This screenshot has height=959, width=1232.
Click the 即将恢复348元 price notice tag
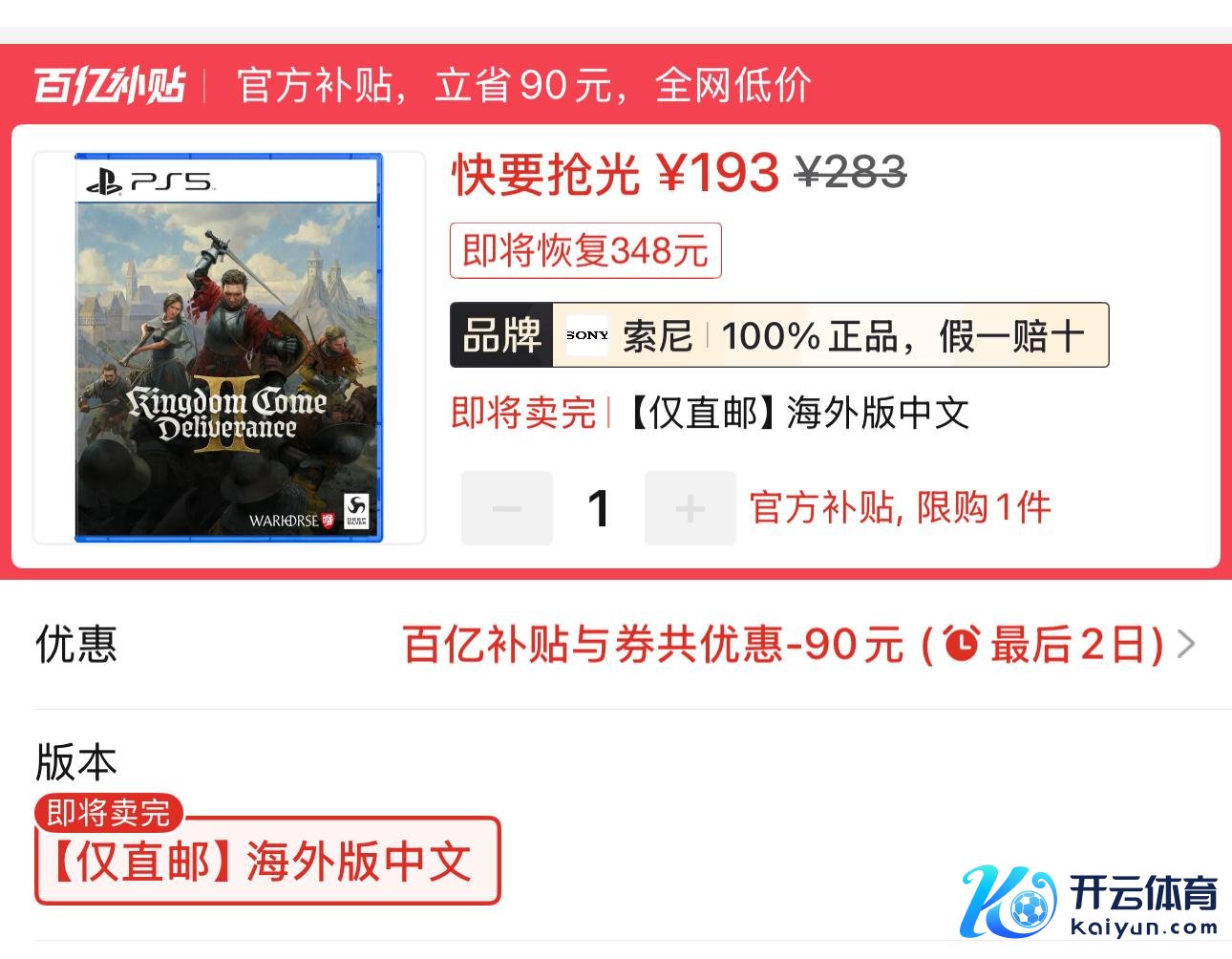585,251
